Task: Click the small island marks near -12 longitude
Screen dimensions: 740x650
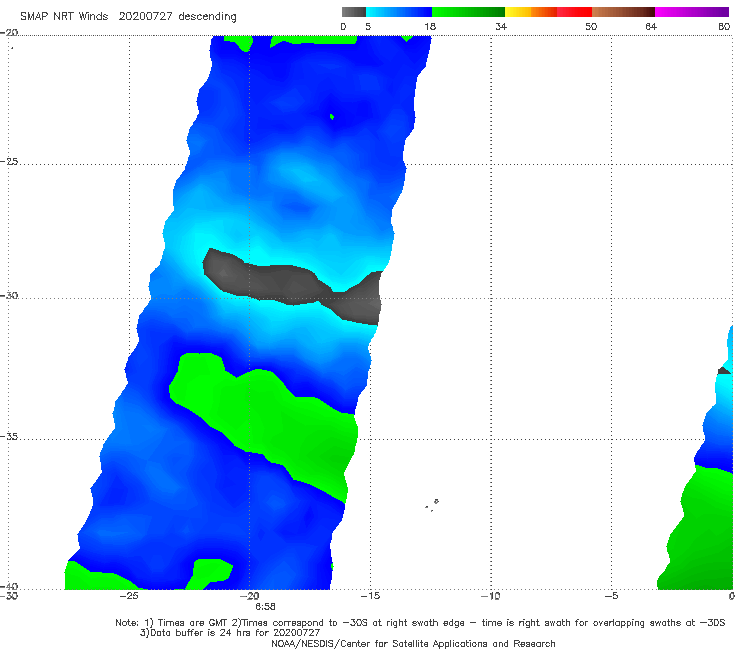Action: point(432,505)
